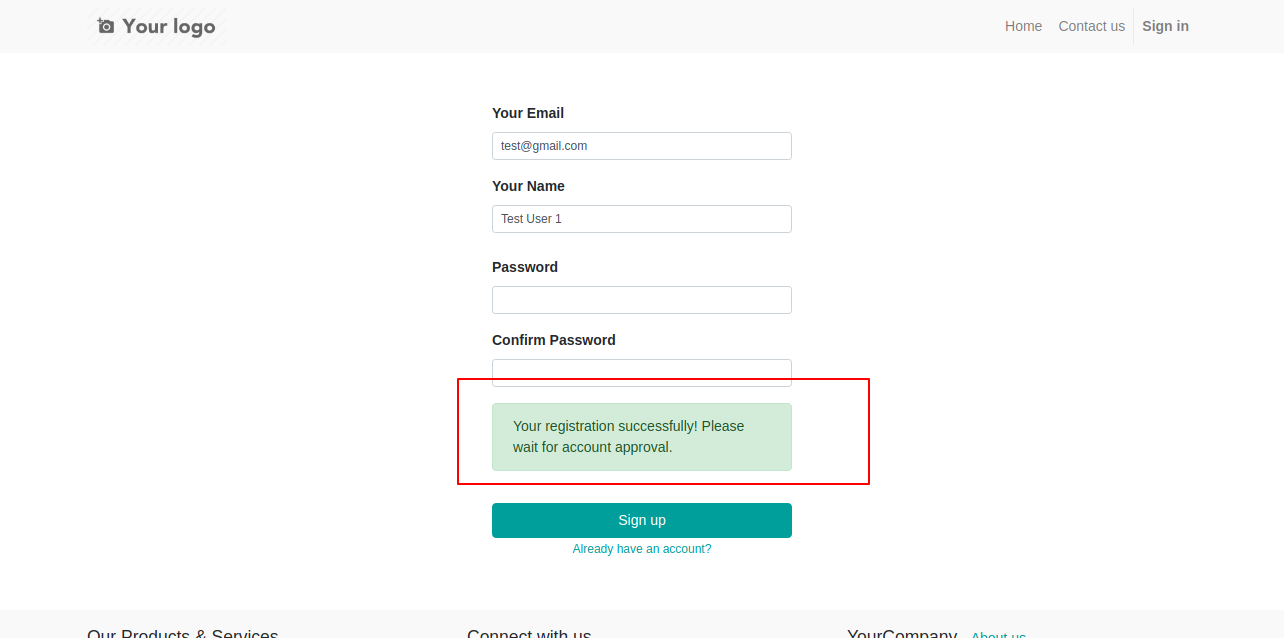This screenshot has height=638, width=1284.
Task: Focus the Your Email input field
Action: click(642, 146)
